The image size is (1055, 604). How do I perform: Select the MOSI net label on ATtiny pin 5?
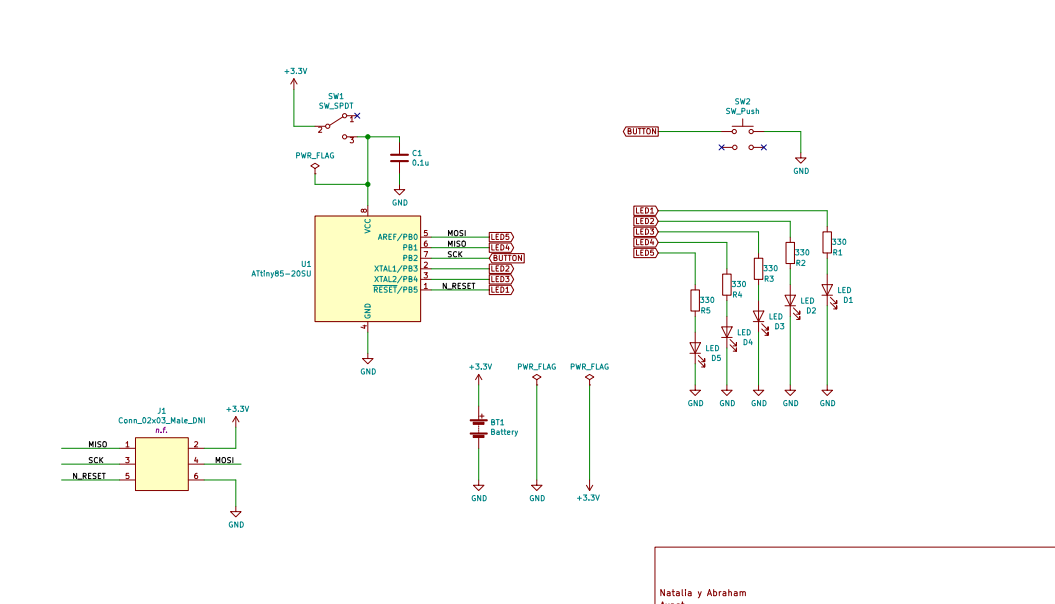pyautogui.click(x=457, y=233)
